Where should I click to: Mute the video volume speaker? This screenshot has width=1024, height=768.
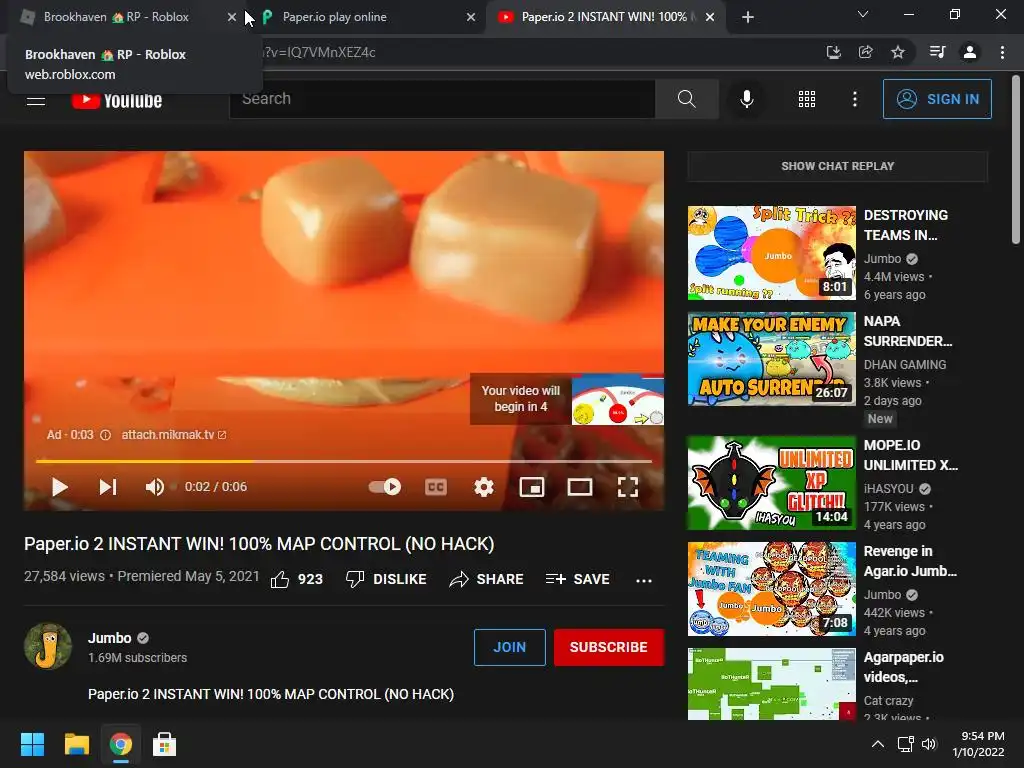(x=155, y=487)
